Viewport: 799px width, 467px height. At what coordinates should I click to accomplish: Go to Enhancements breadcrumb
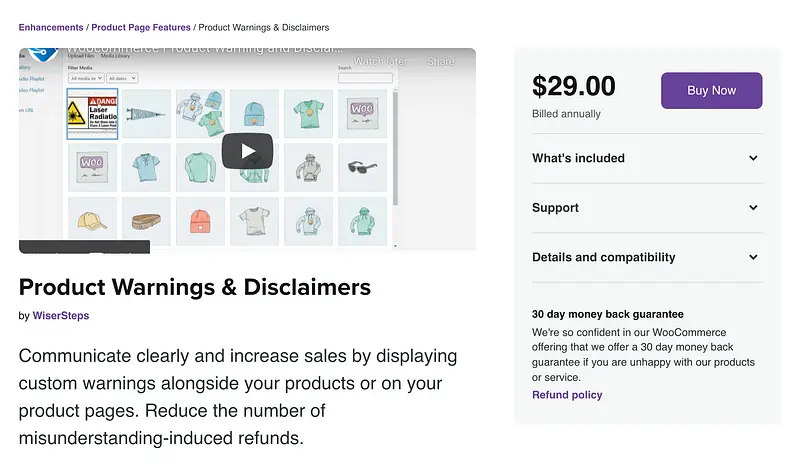(50, 27)
